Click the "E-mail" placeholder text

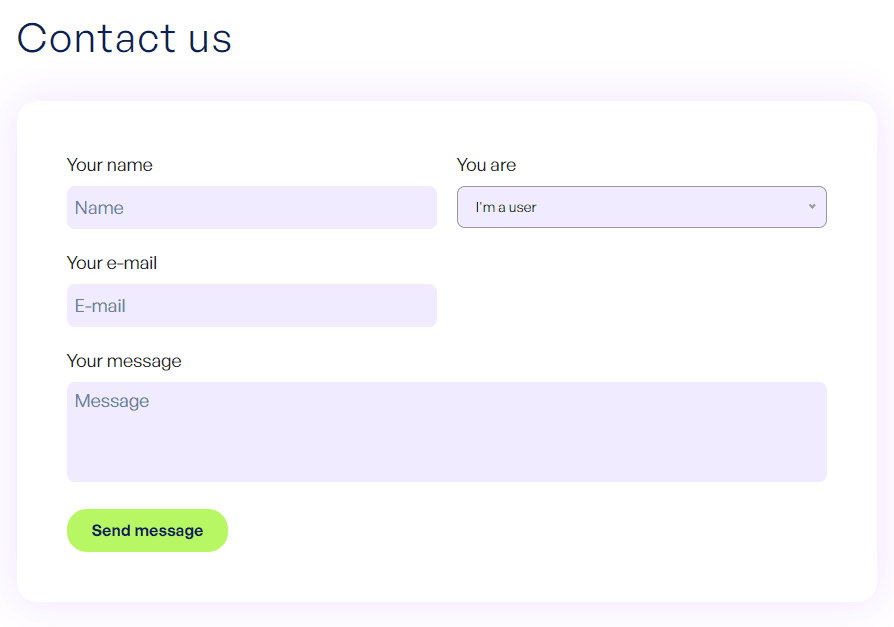(100, 306)
